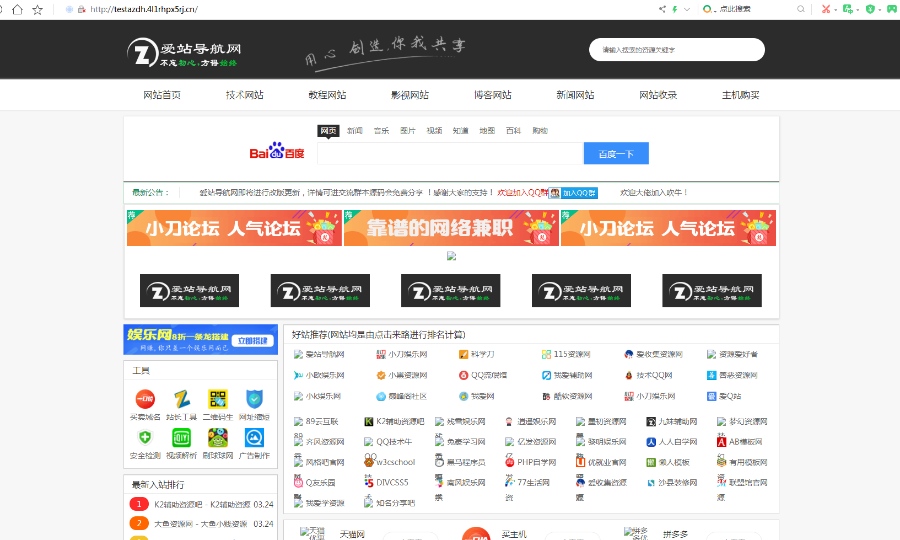The image size is (900, 540).
Task: Select the 百科 search tab
Action: coord(513,131)
